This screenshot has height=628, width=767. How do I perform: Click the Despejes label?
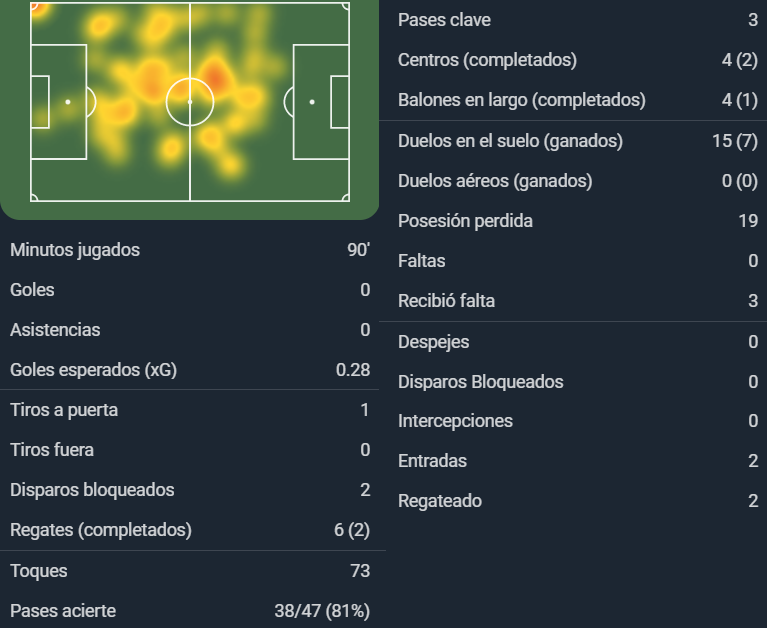(x=433, y=342)
